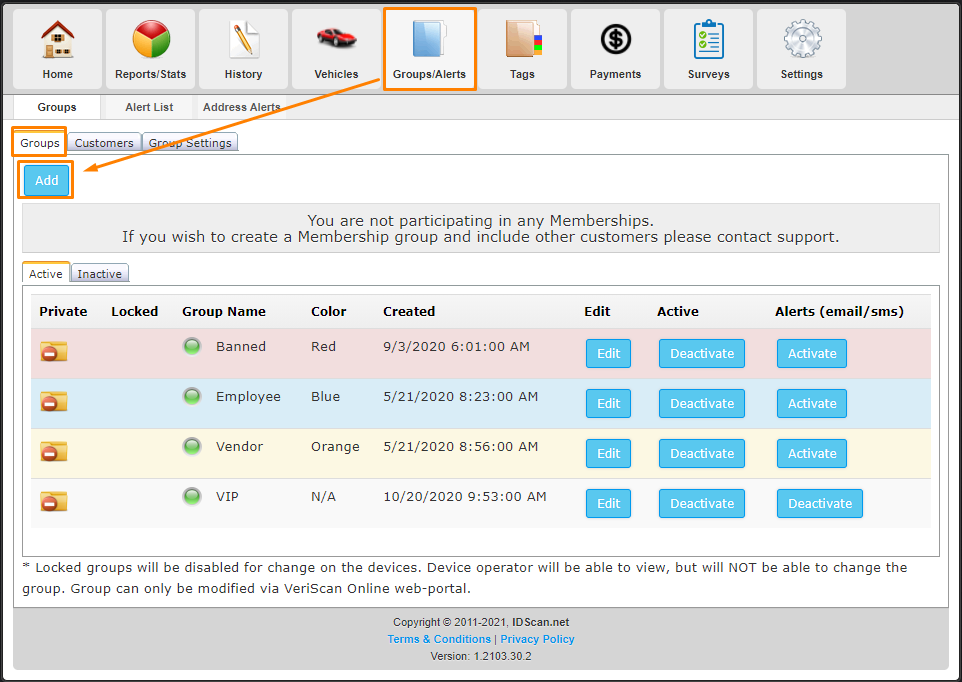Click the Red color cell
962x682 pixels.
[x=323, y=347]
